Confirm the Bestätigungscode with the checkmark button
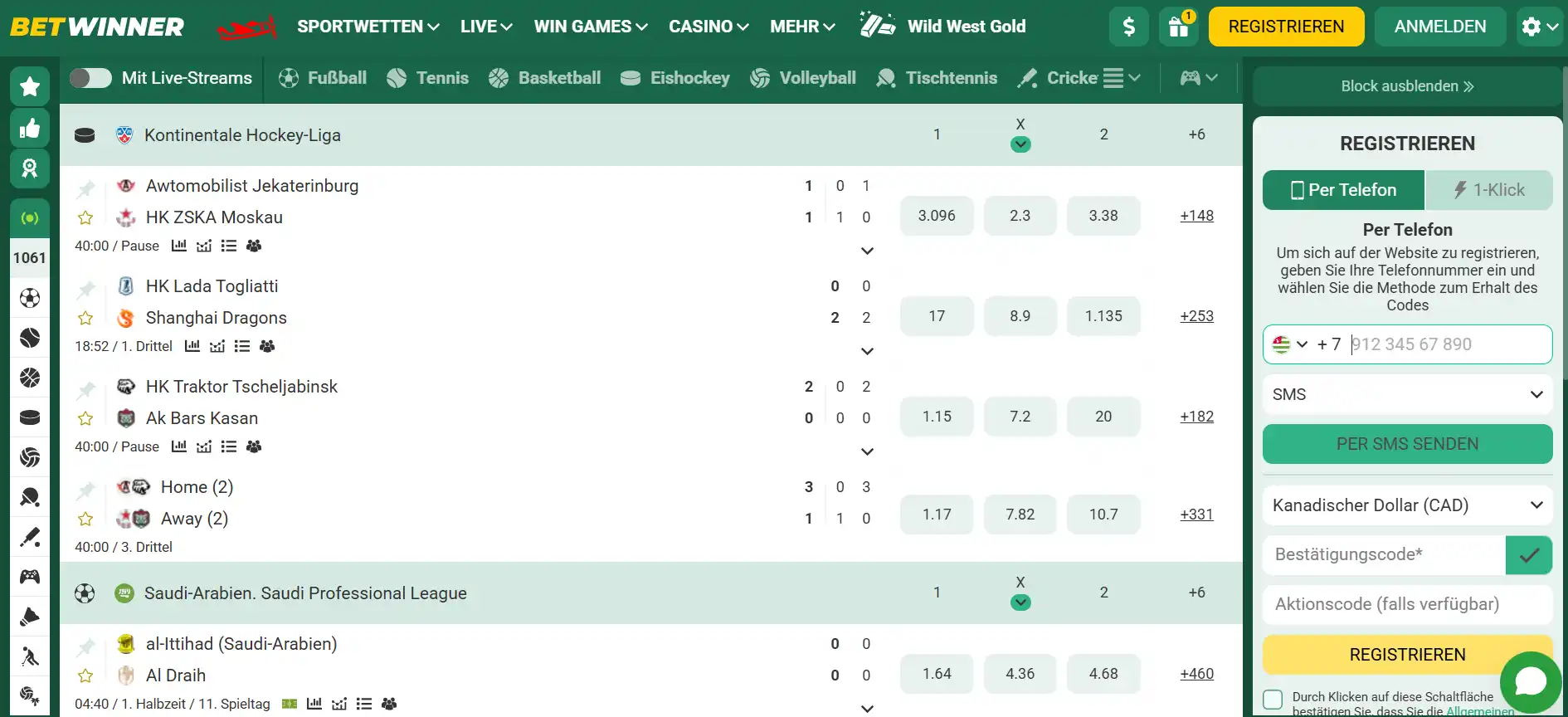1568x717 pixels. tap(1529, 555)
